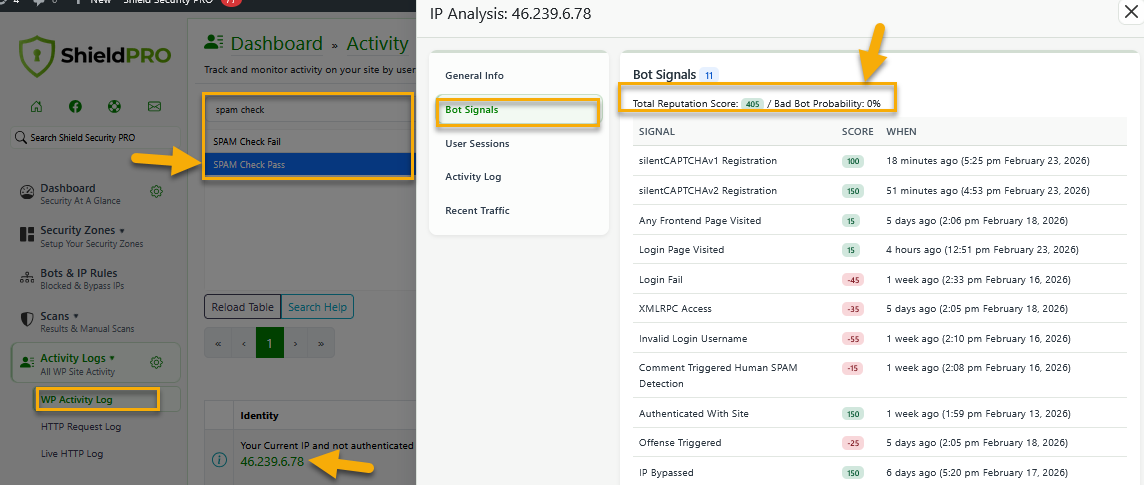The image size is (1144, 485).
Task: Open the envelope mail icon
Action: (154, 106)
